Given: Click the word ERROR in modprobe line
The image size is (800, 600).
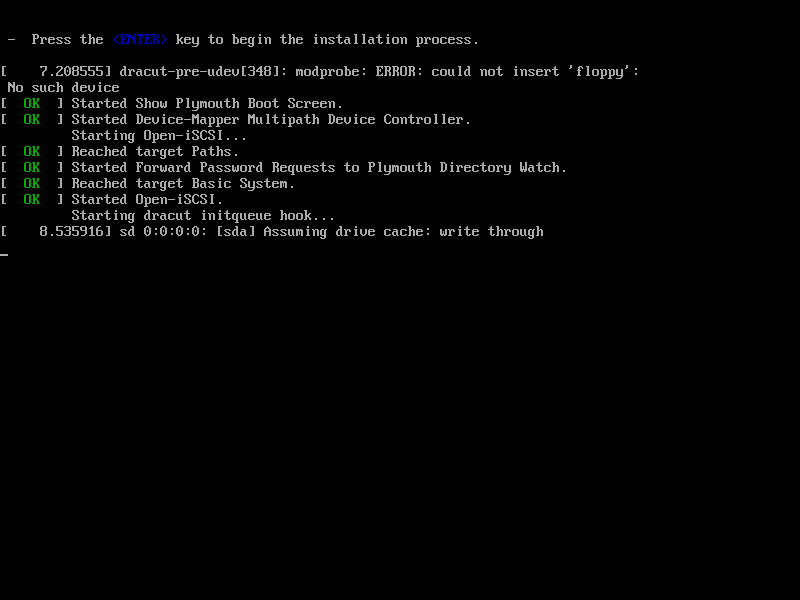Looking at the screenshot, I should tap(396, 71).
